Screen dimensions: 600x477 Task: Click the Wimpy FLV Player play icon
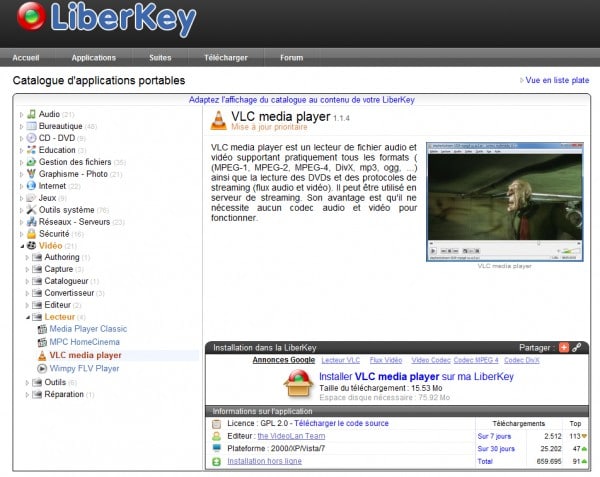(x=42, y=368)
